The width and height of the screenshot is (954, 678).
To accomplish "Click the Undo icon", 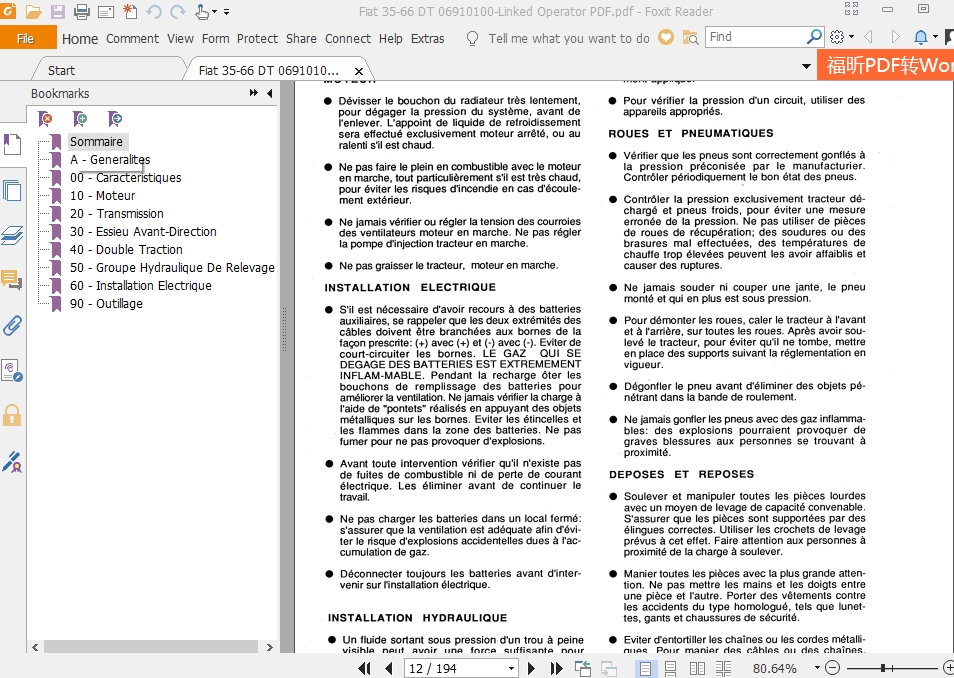I will [x=152, y=11].
